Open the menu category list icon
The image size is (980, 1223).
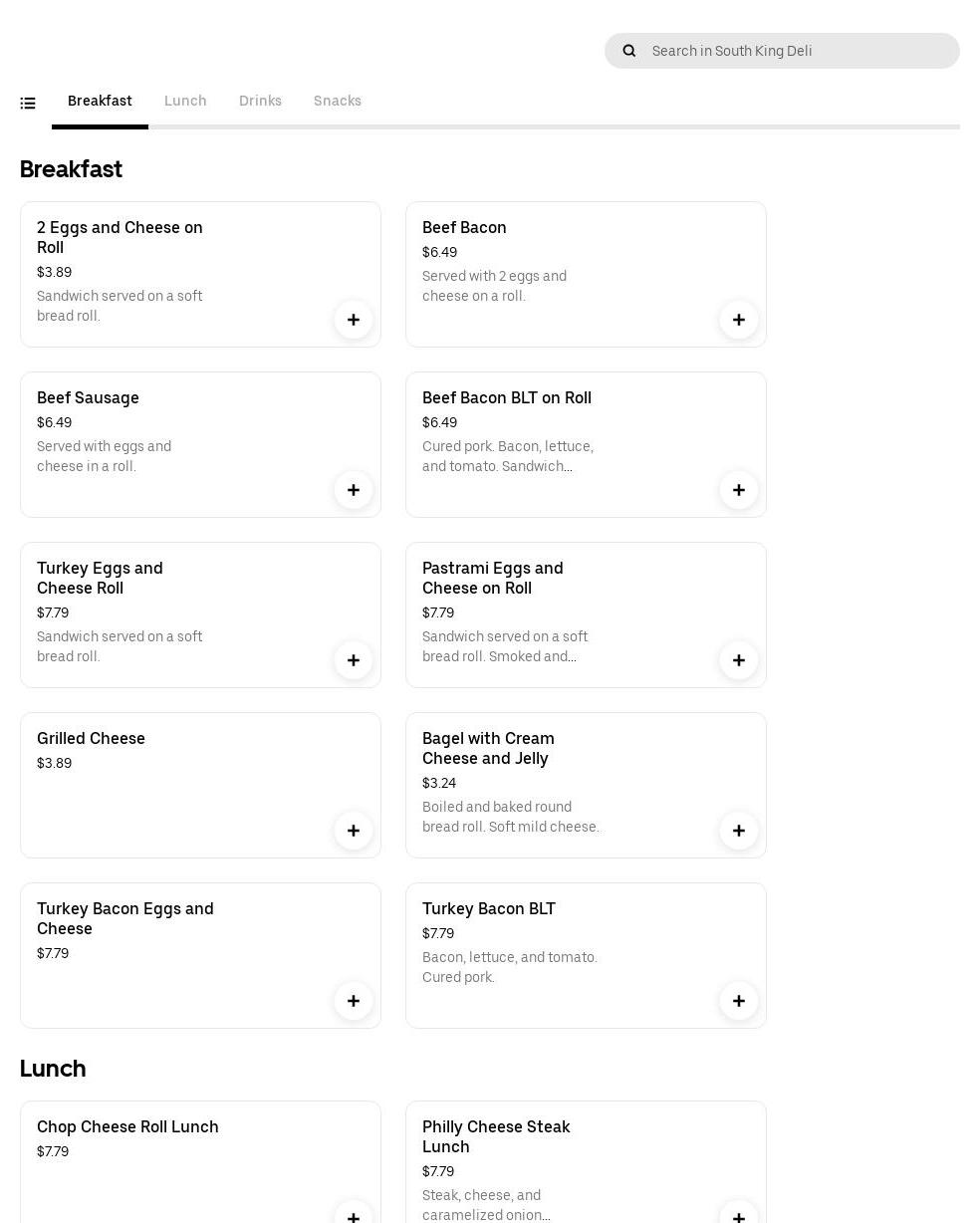coord(28,103)
